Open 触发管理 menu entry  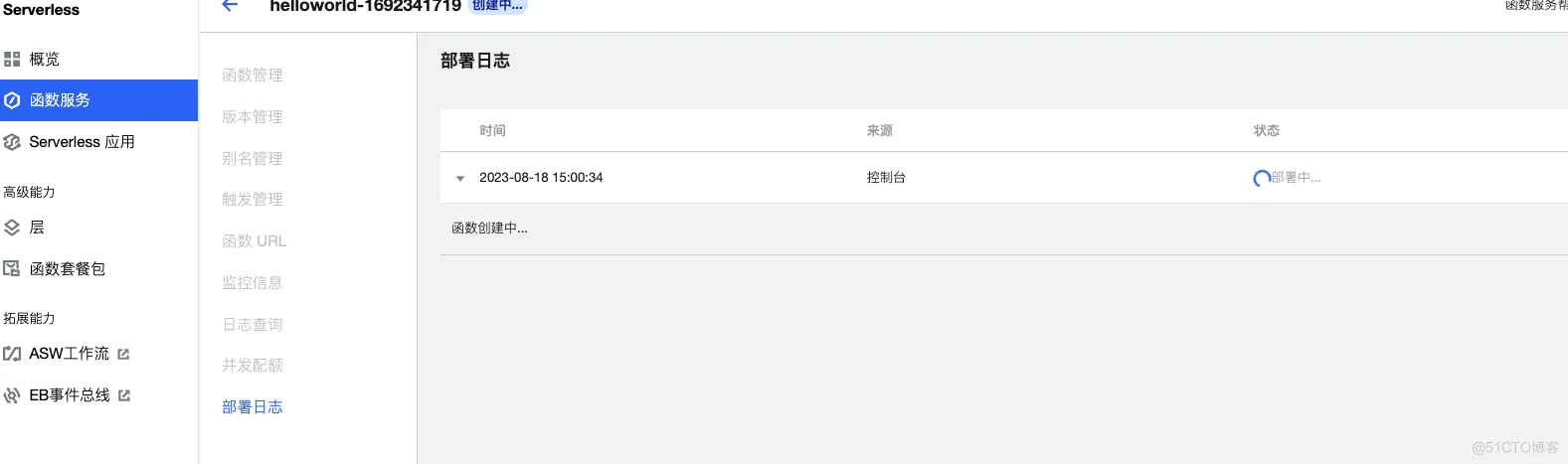point(253,200)
